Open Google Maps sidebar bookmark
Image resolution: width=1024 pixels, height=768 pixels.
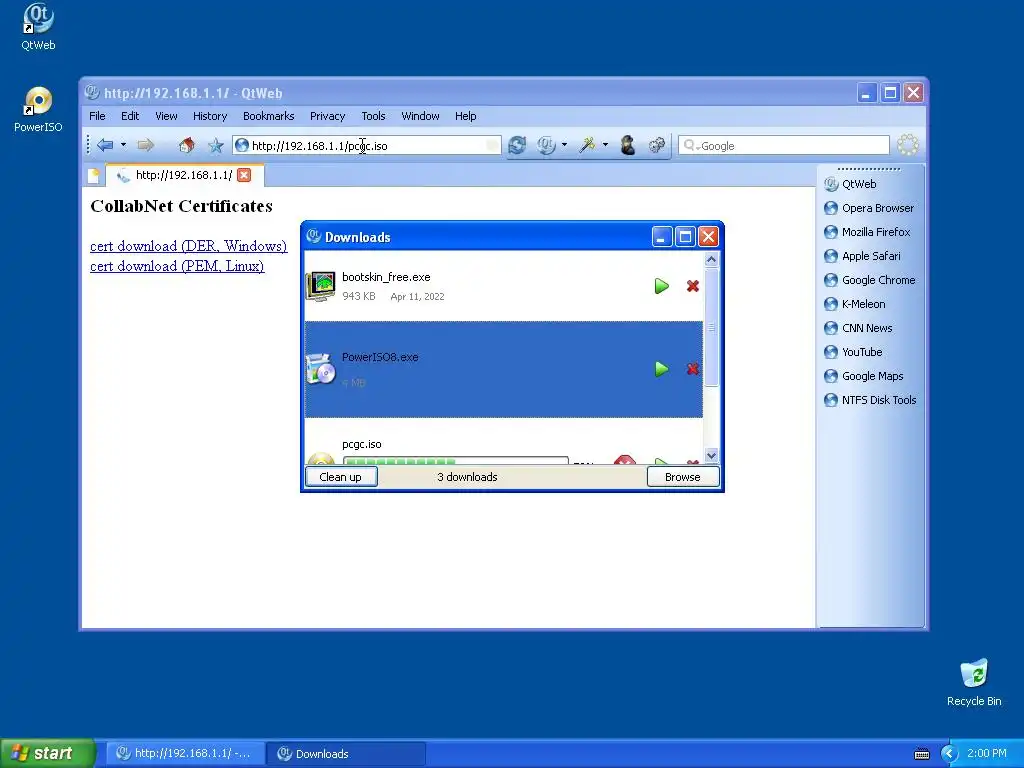[864, 376]
